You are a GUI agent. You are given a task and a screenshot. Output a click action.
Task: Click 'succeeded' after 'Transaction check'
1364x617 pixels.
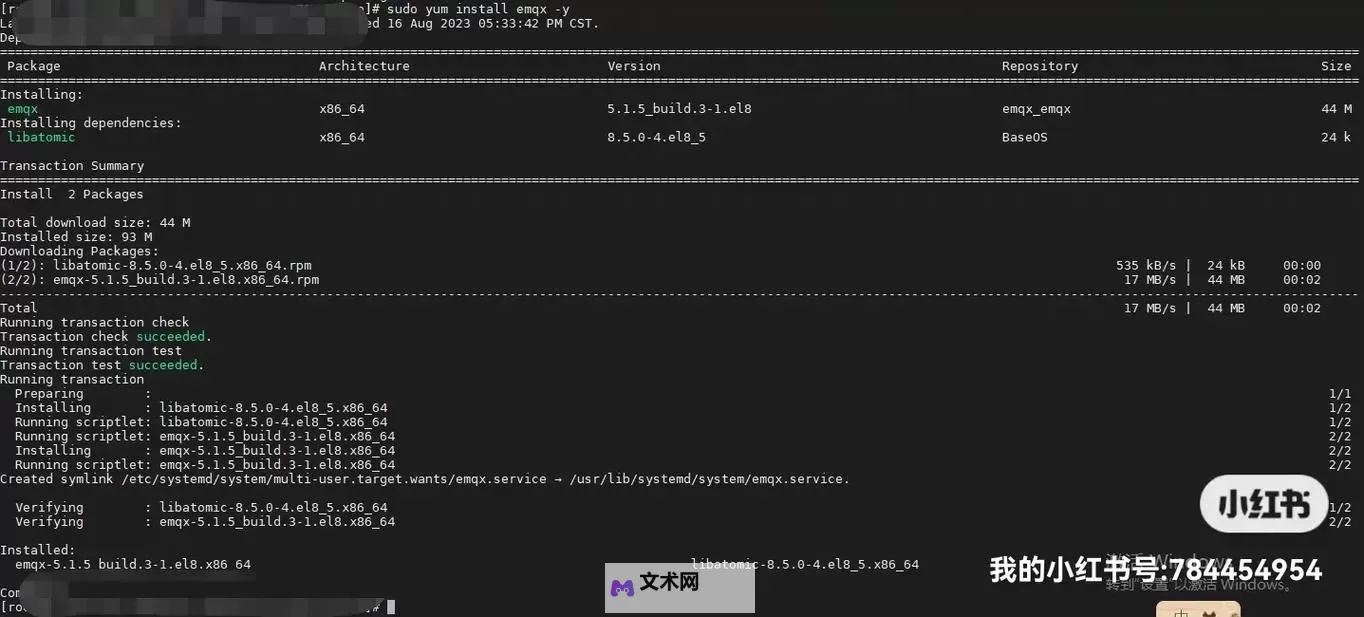[x=171, y=337]
